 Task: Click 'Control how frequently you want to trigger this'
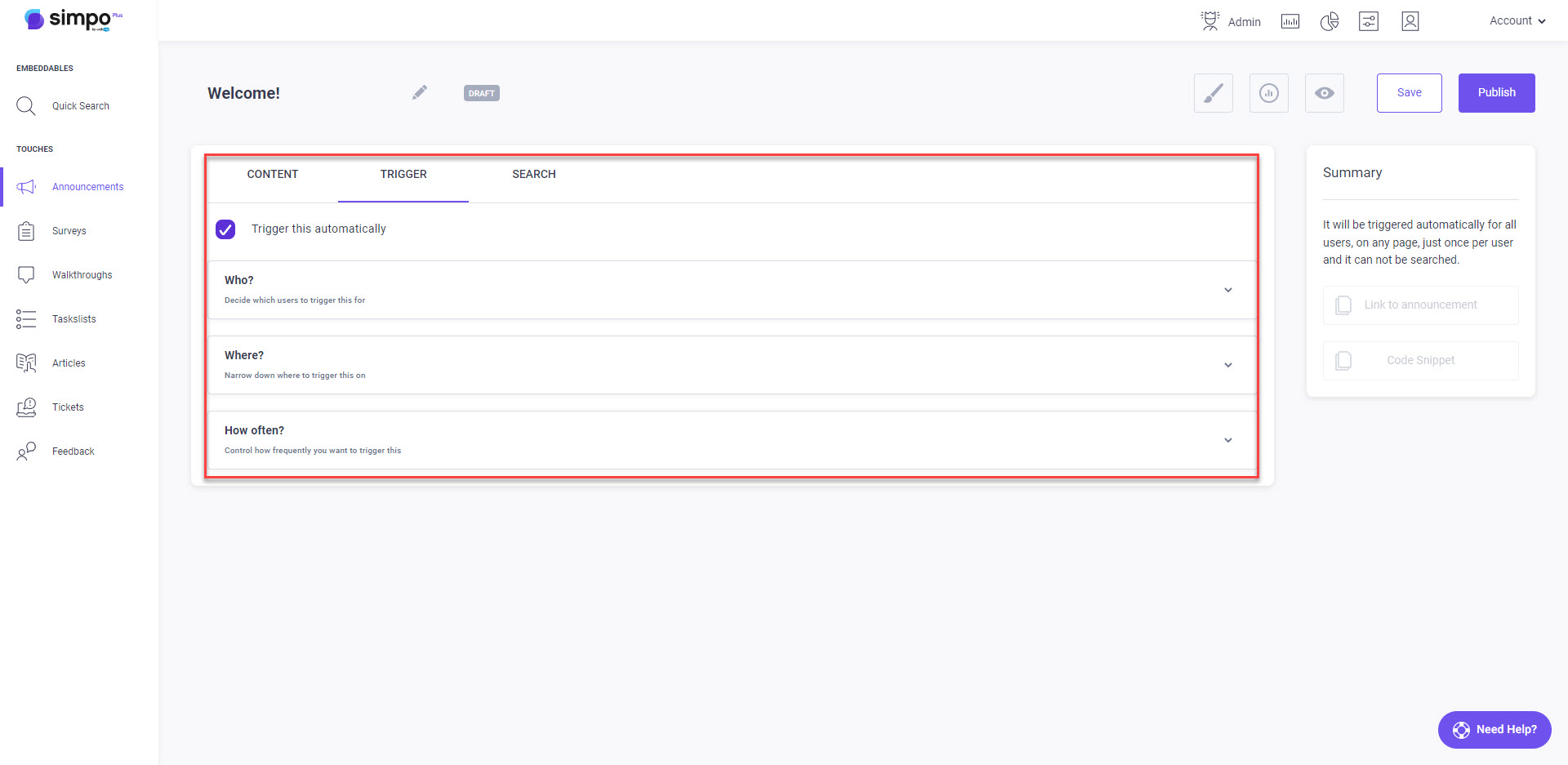pos(313,451)
